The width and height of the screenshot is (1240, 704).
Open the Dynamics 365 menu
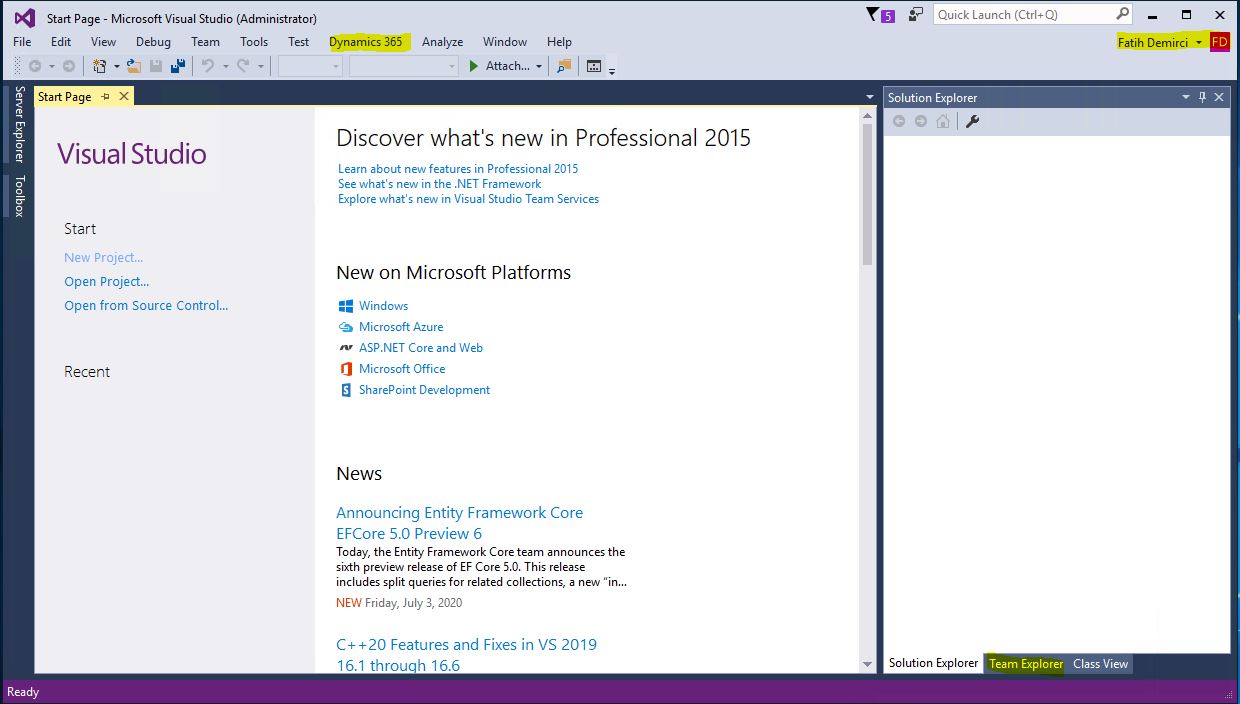[366, 42]
